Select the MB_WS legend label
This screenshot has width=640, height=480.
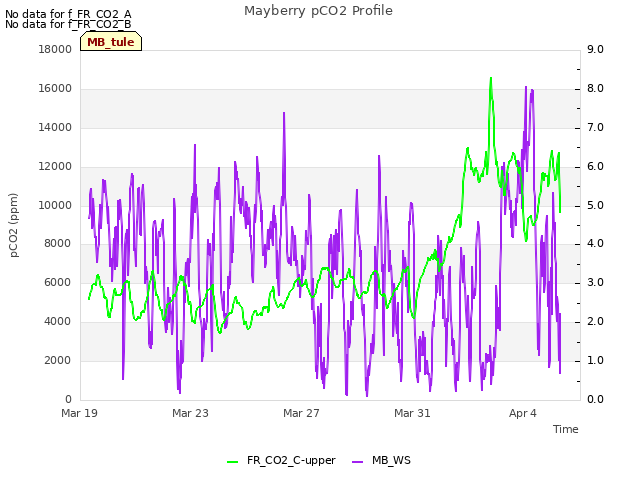point(391,460)
